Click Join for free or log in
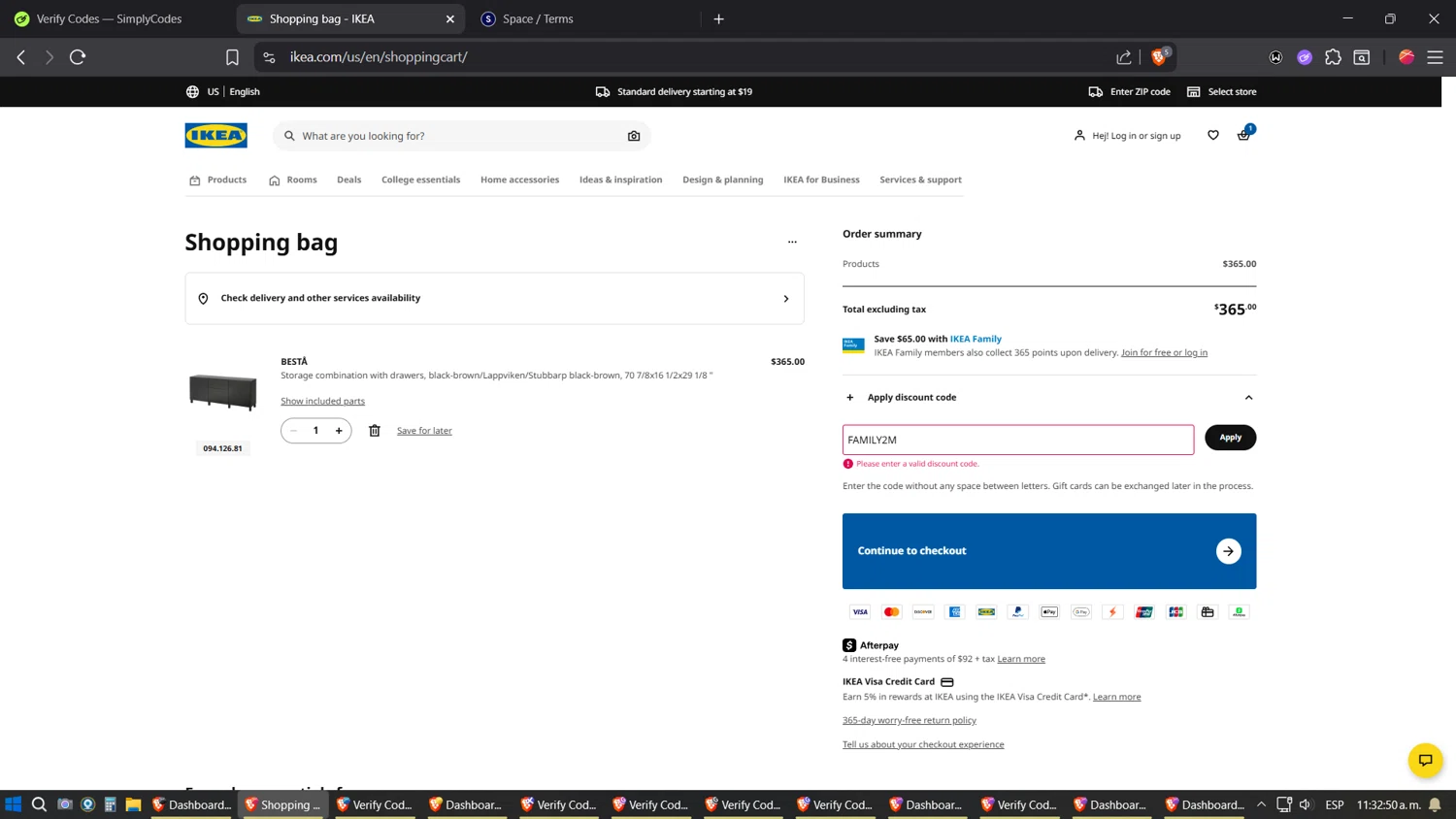The height and width of the screenshot is (819, 1456). click(x=1164, y=352)
